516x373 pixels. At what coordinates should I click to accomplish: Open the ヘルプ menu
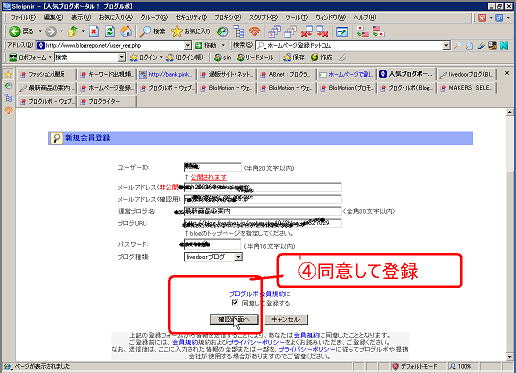(x=365, y=17)
